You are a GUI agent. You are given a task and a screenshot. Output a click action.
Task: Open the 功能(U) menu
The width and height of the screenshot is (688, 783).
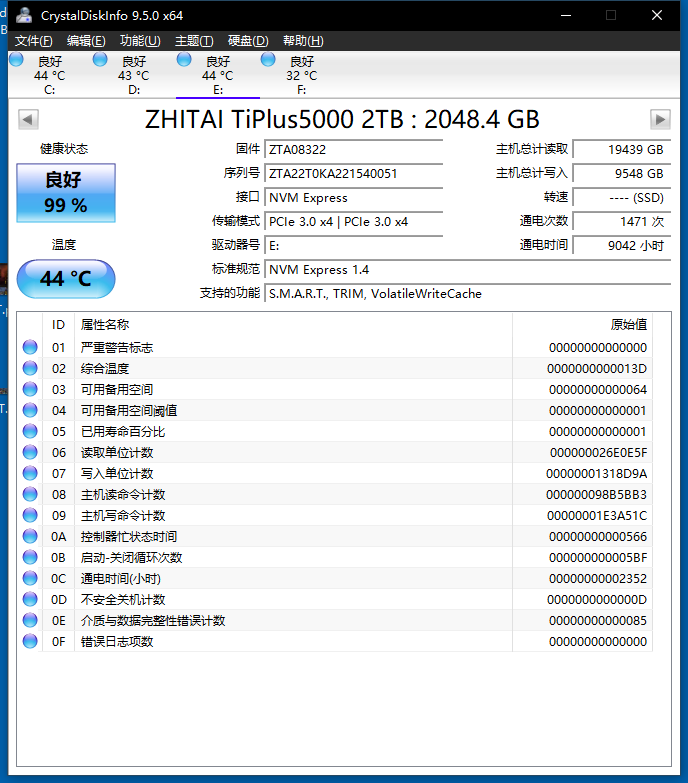(x=140, y=40)
